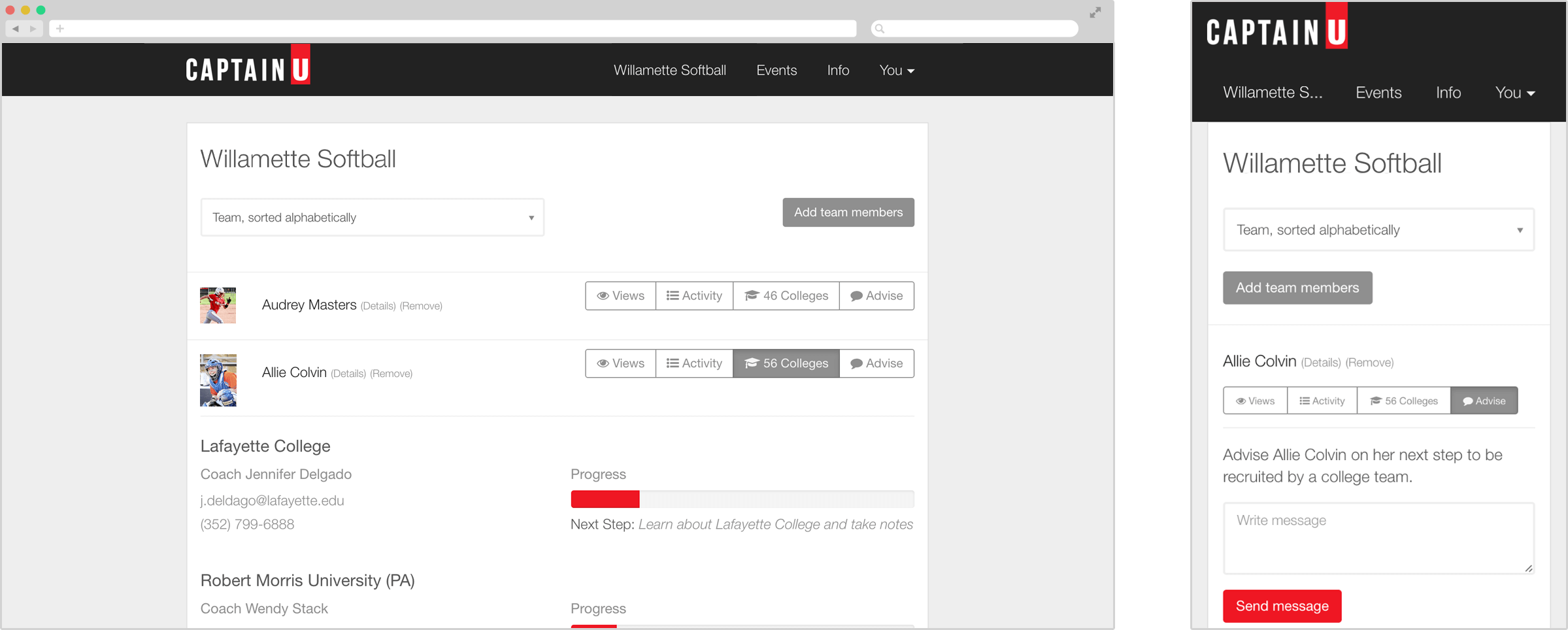Select 56 Colleges tab in desktop view
Screen dimensions: 1568x630
click(x=786, y=363)
